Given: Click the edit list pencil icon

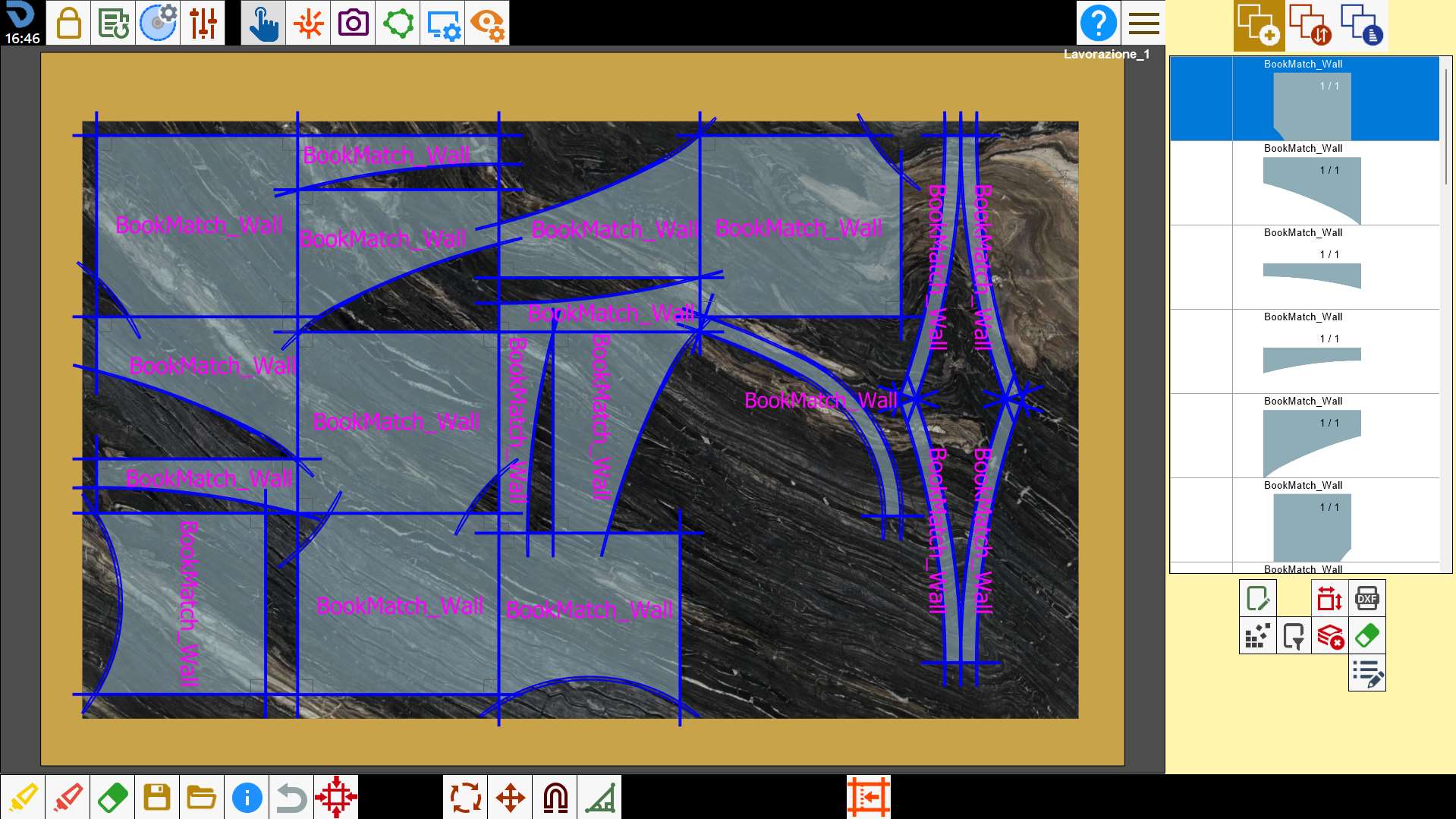Looking at the screenshot, I should tap(1366, 673).
